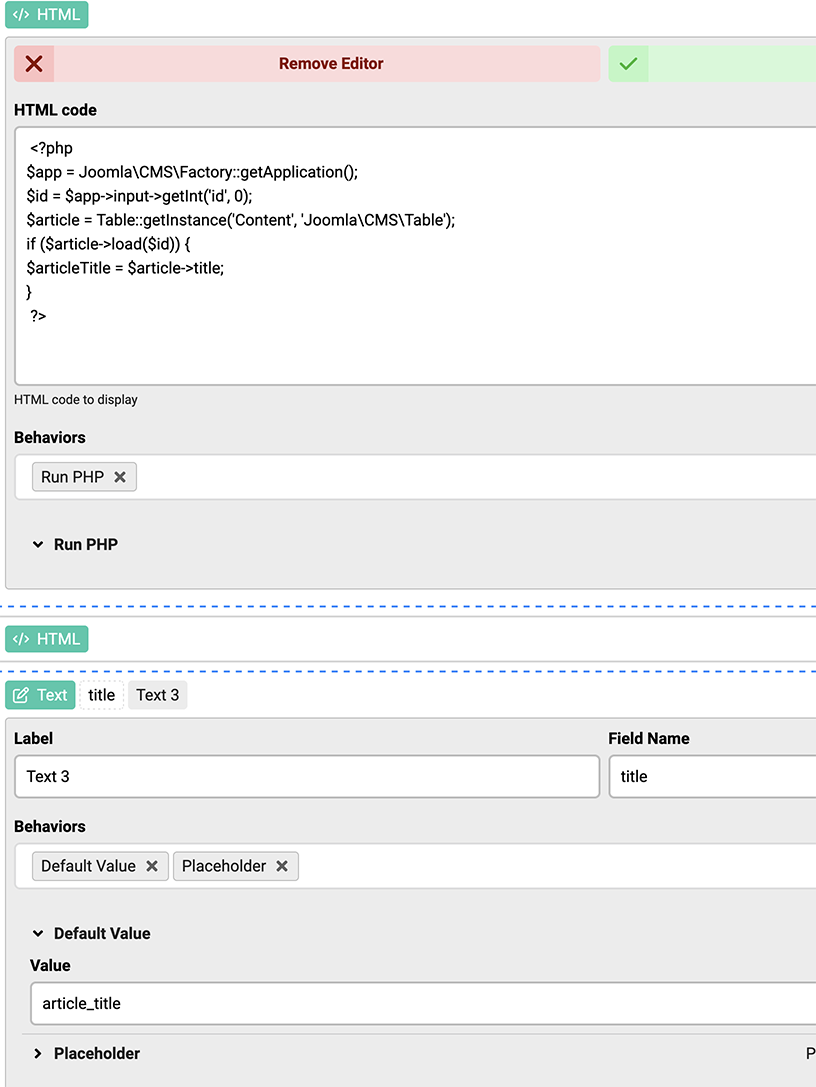Open the collapsed second HTML block
Screen dimensions: 816x1087
pos(47,639)
